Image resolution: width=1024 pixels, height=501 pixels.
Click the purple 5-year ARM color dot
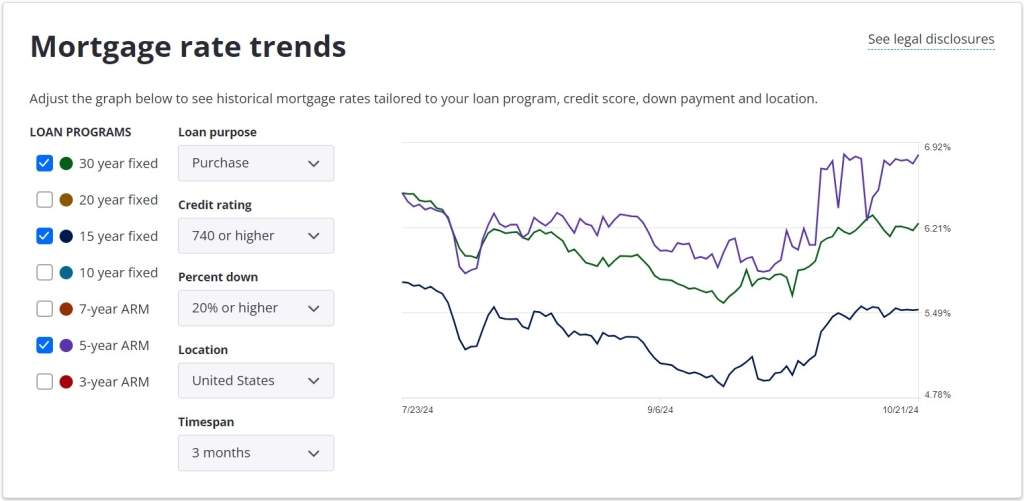pyautogui.click(x=66, y=345)
